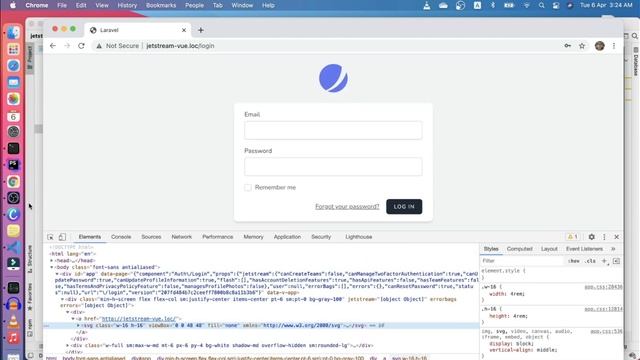This screenshot has height=360, width=640.
Task: Click the browser back arrow
Action: point(53,46)
